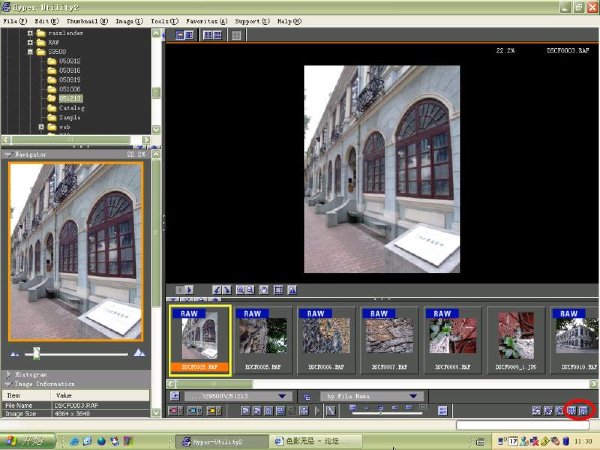Image resolution: width=600 pixels, height=450 pixels.
Task: Select the 050316 folder
Action: pyautogui.click(x=69, y=70)
